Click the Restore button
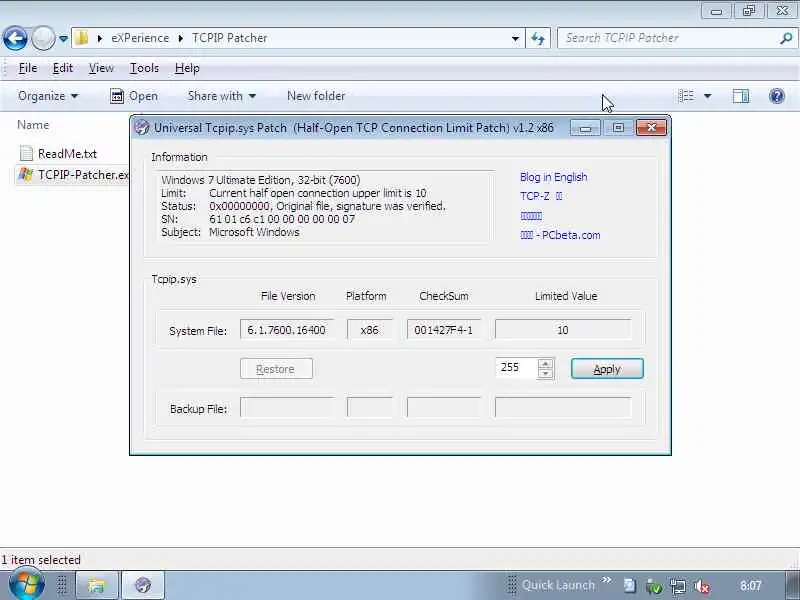This screenshot has width=800, height=600. click(276, 369)
